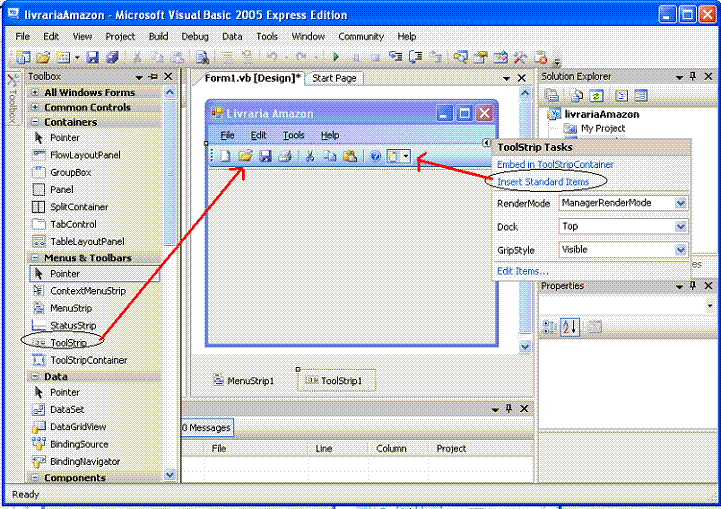Click the Print icon on form ToolStrip
This screenshot has height=509, width=721.
[285, 156]
